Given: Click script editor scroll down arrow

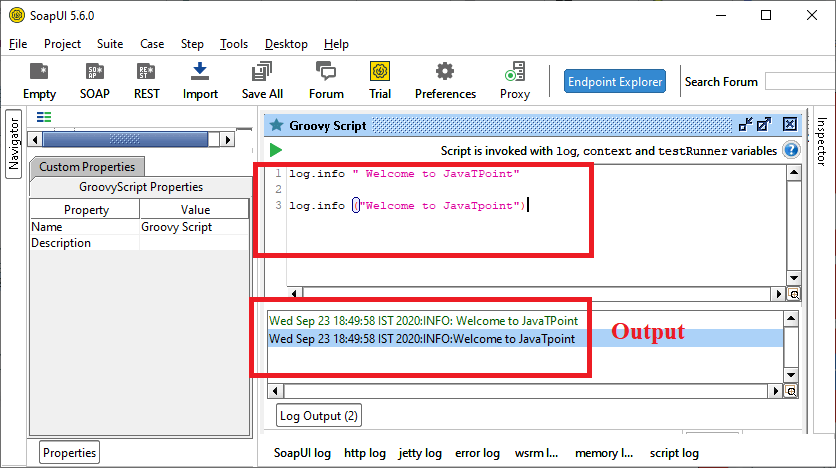Looking at the screenshot, I should pyautogui.click(x=793, y=278).
